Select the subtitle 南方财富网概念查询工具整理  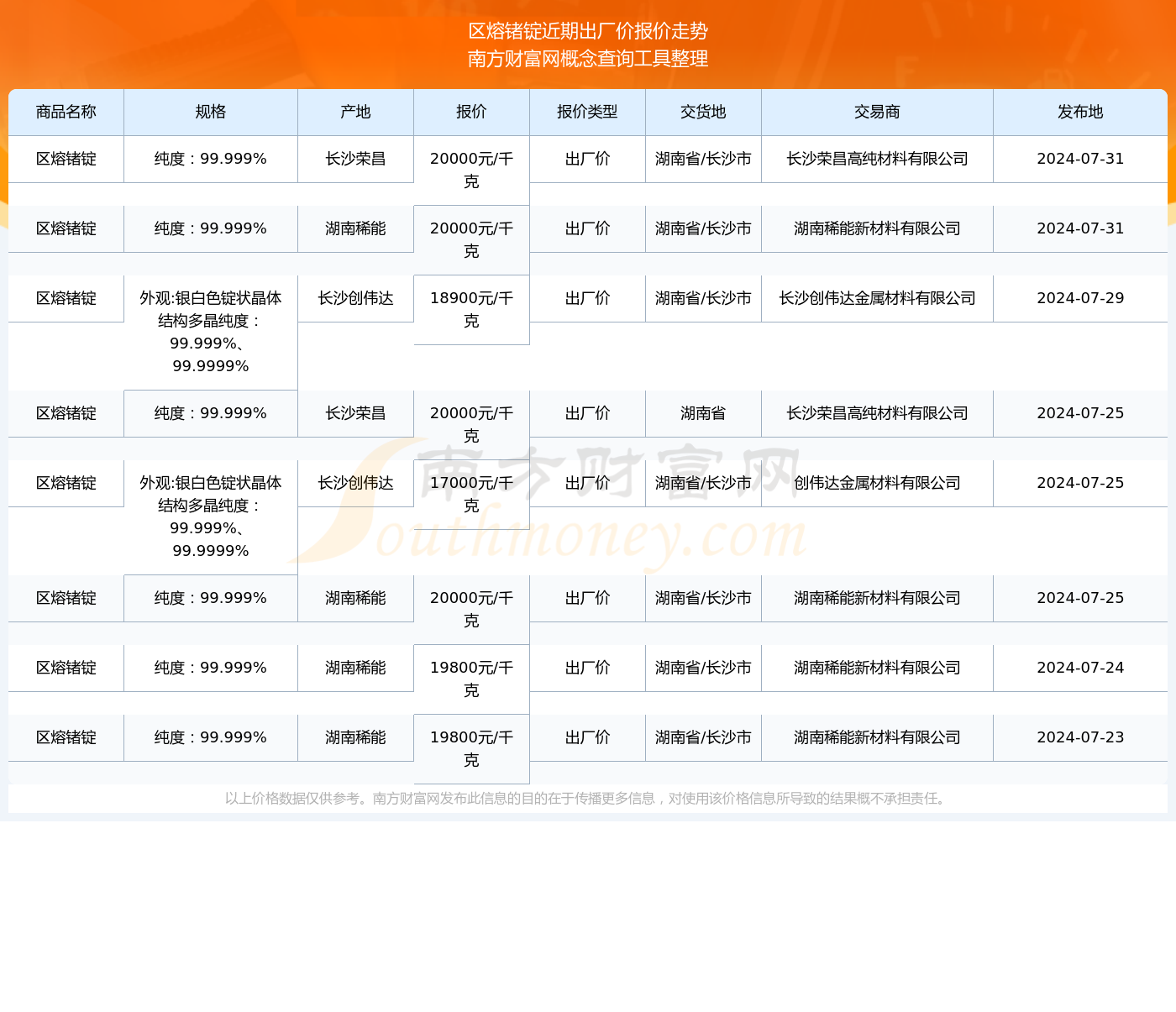click(588, 59)
